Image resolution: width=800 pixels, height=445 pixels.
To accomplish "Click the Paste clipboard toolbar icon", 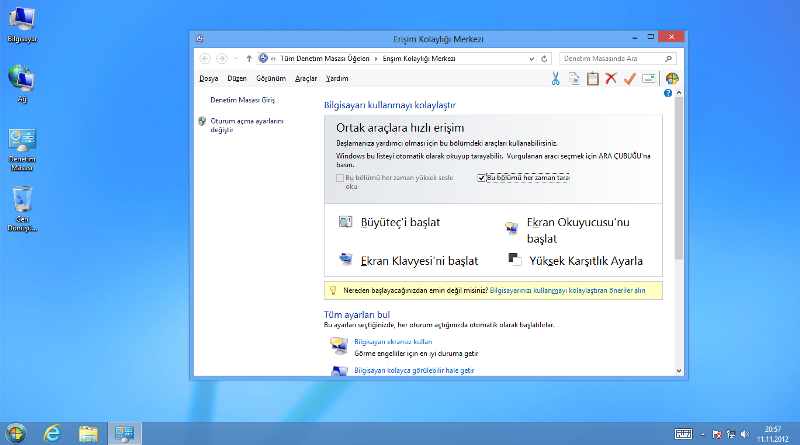I will tap(592, 79).
